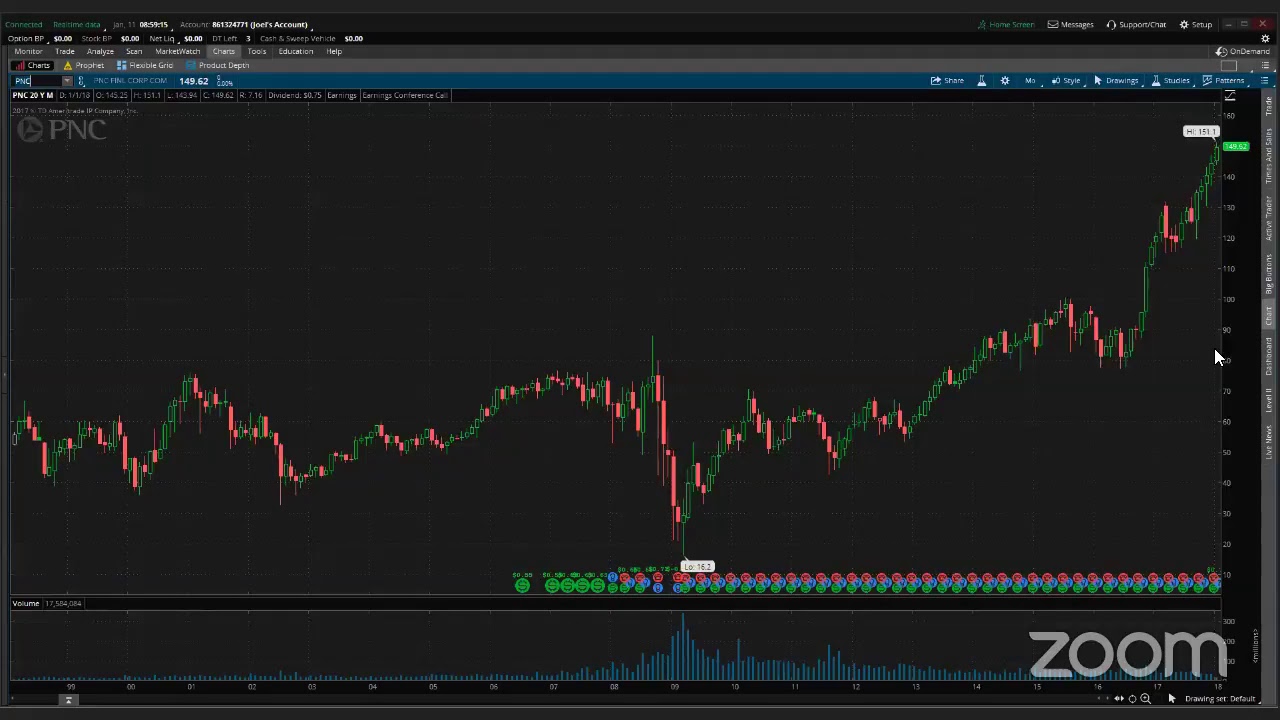Open the Setup menu
The height and width of the screenshot is (720, 1280).
point(1196,24)
